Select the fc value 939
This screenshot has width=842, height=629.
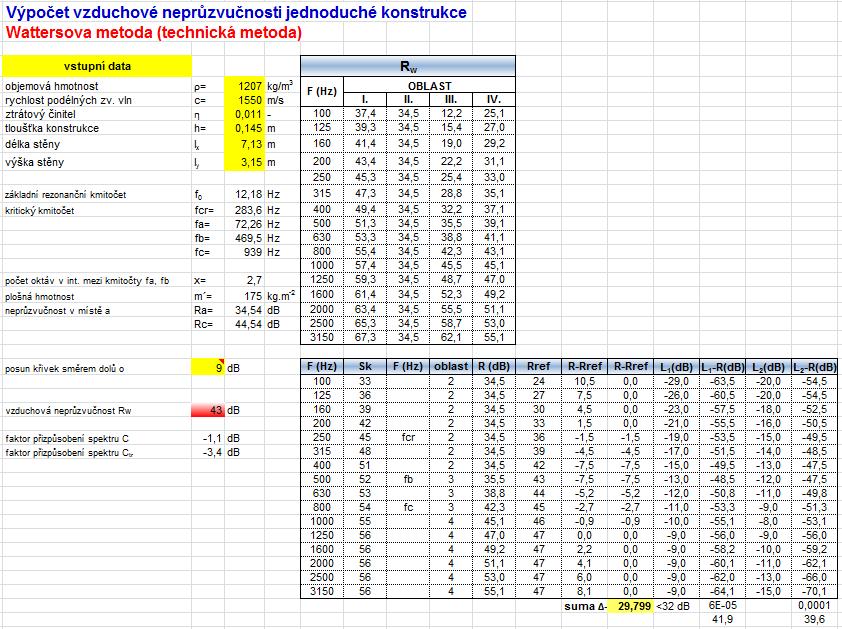point(252,252)
